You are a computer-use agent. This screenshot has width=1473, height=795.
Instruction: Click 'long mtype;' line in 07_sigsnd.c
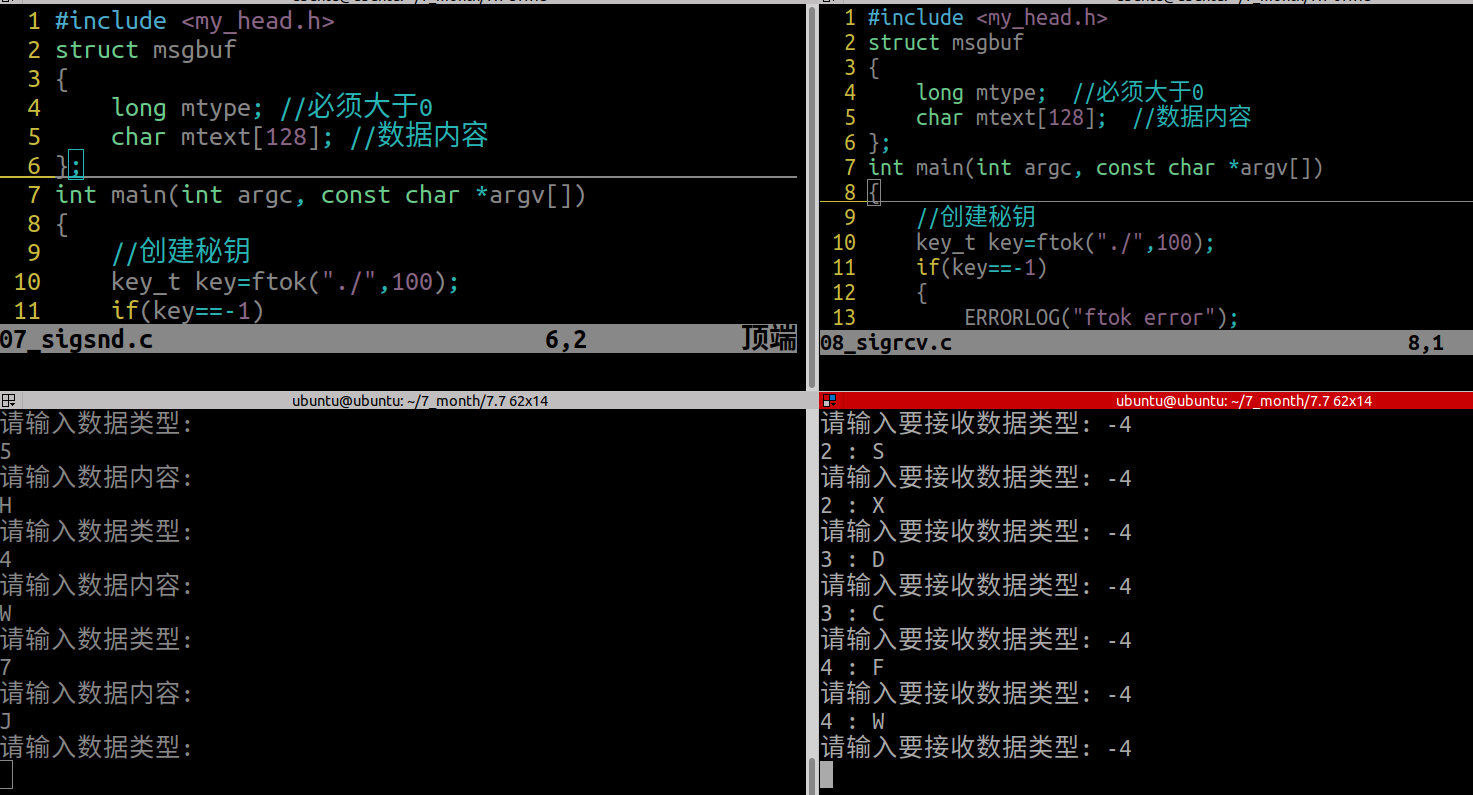[x=188, y=108]
